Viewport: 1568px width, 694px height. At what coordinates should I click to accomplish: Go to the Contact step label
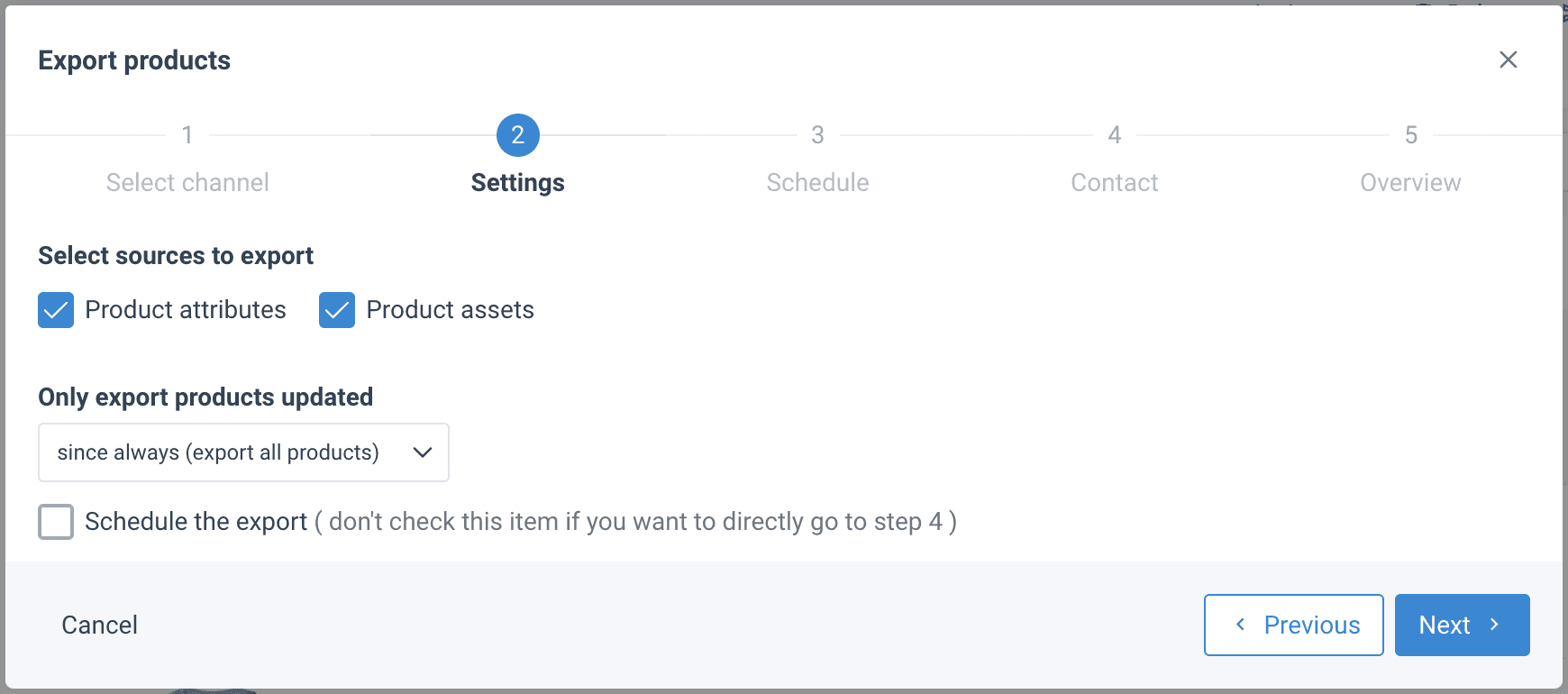(x=1115, y=183)
